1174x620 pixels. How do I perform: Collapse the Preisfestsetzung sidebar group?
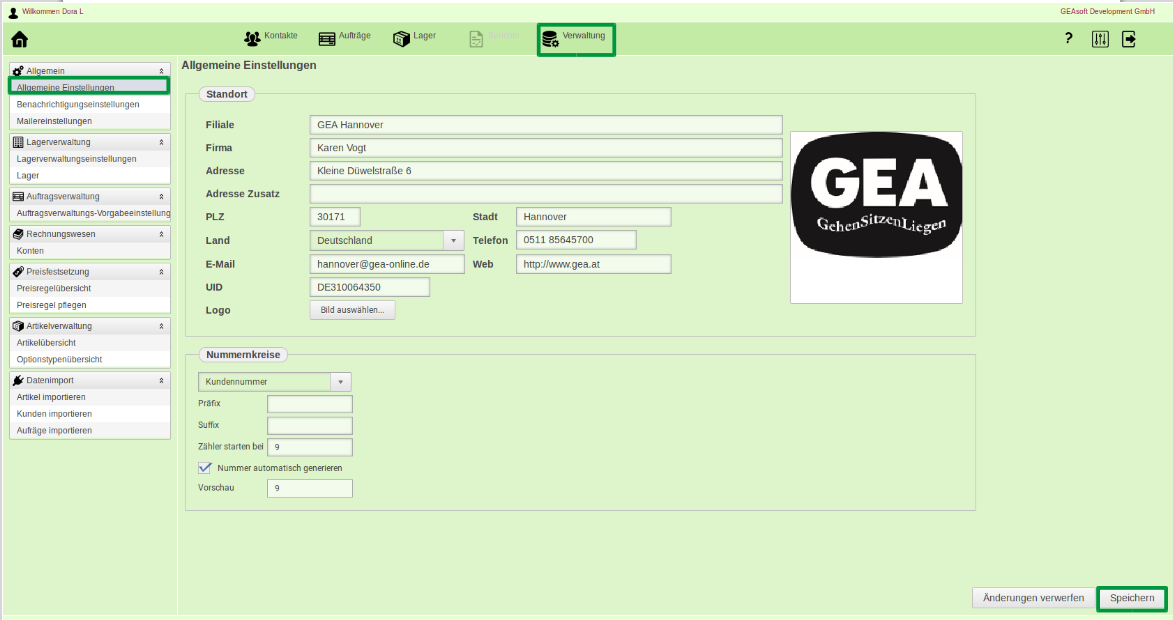pos(161,272)
